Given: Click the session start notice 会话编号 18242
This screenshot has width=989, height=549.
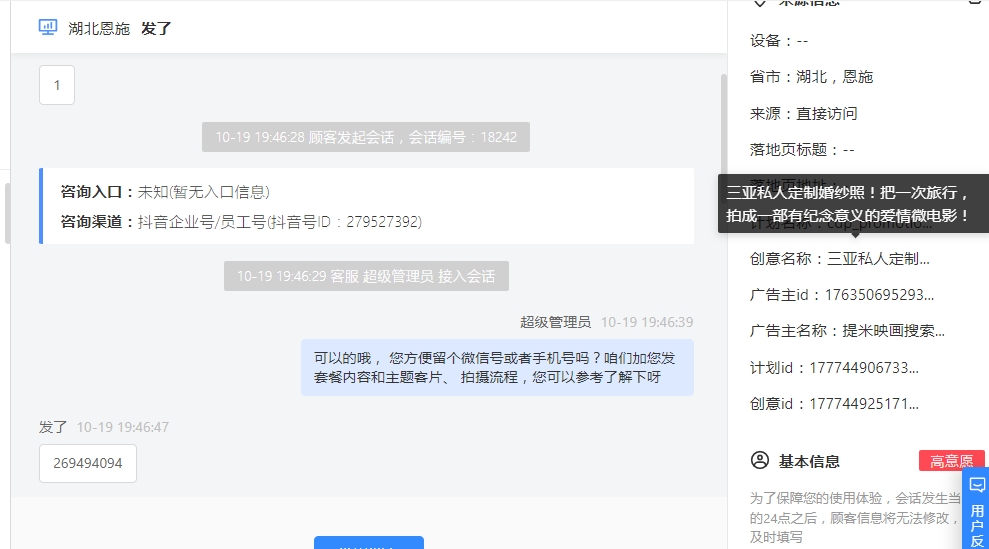Looking at the screenshot, I should (x=366, y=137).
